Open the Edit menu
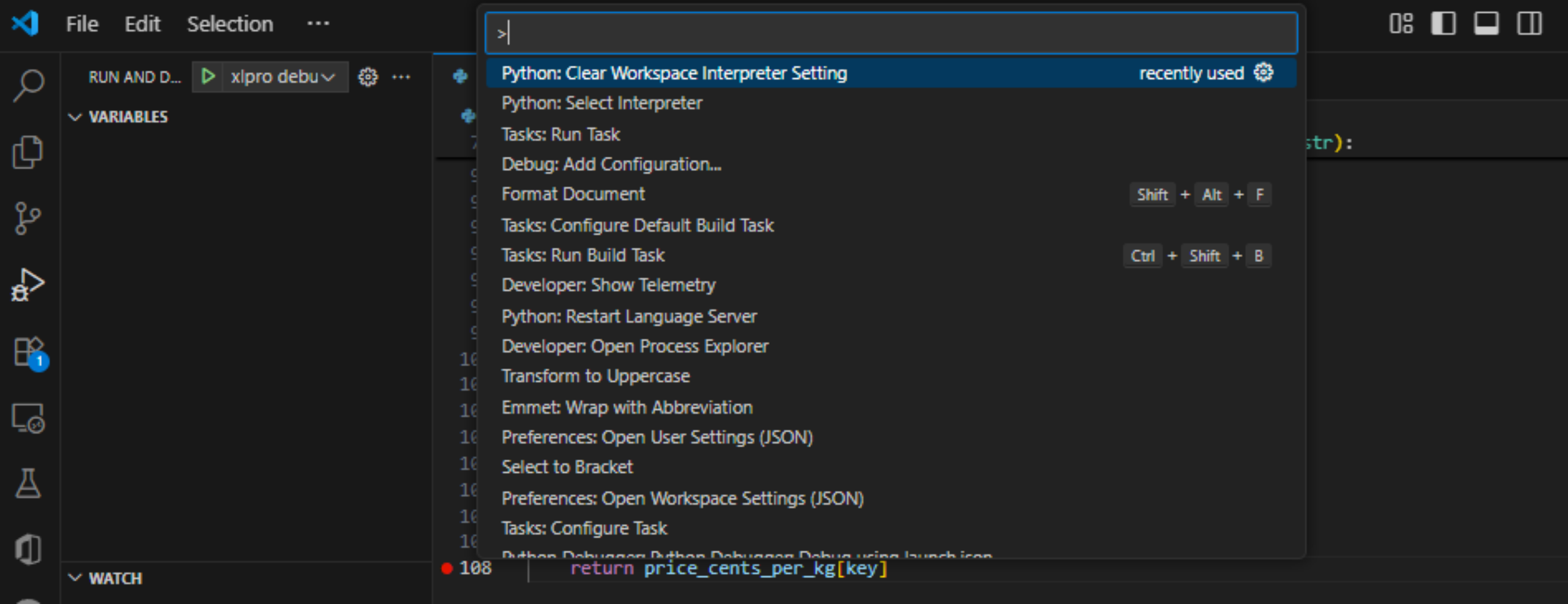1568x604 pixels. [x=142, y=24]
